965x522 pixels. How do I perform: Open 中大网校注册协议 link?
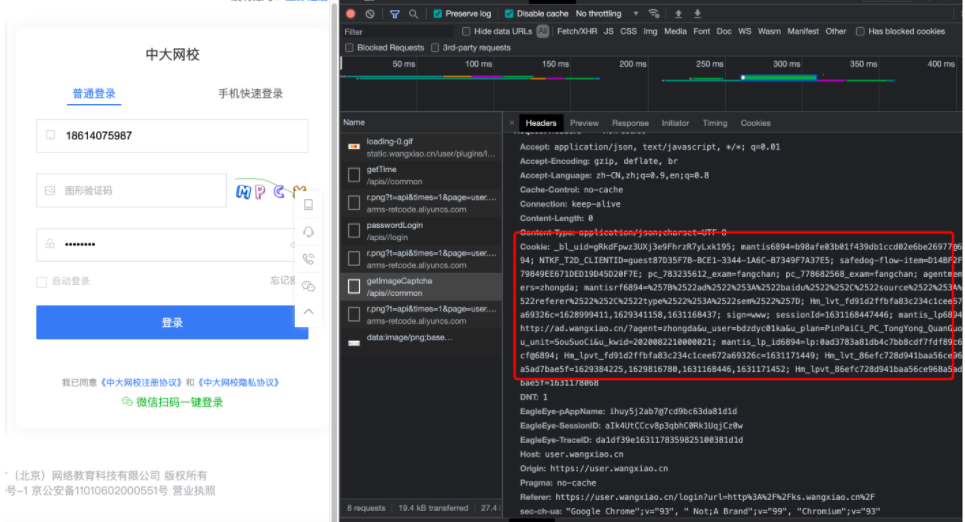point(142,382)
